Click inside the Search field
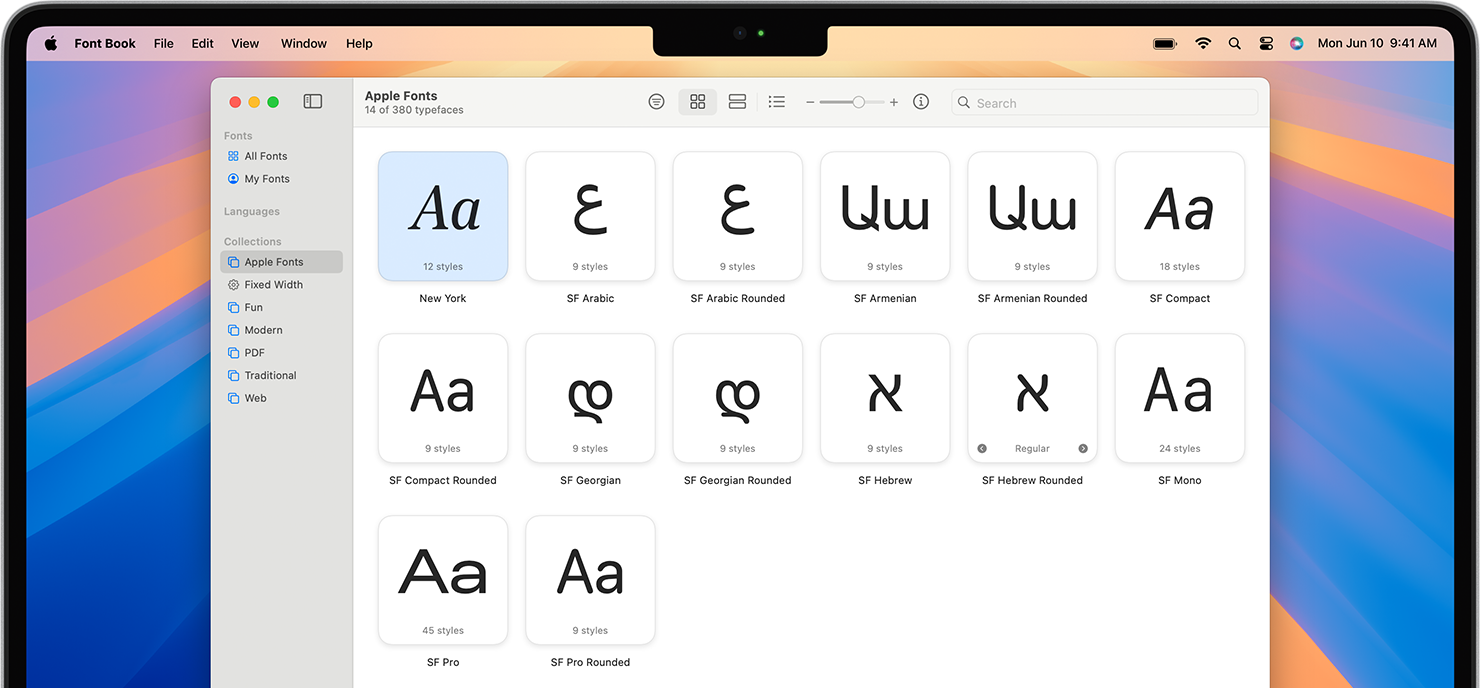Image resolution: width=1480 pixels, height=688 pixels. tap(1104, 101)
